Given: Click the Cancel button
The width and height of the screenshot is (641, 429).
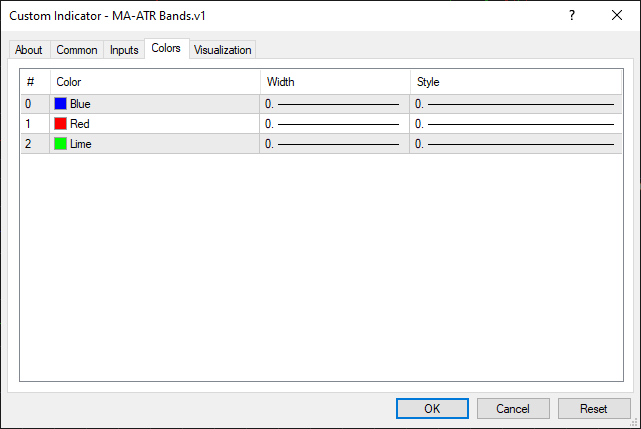Looking at the screenshot, I should [513, 408].
